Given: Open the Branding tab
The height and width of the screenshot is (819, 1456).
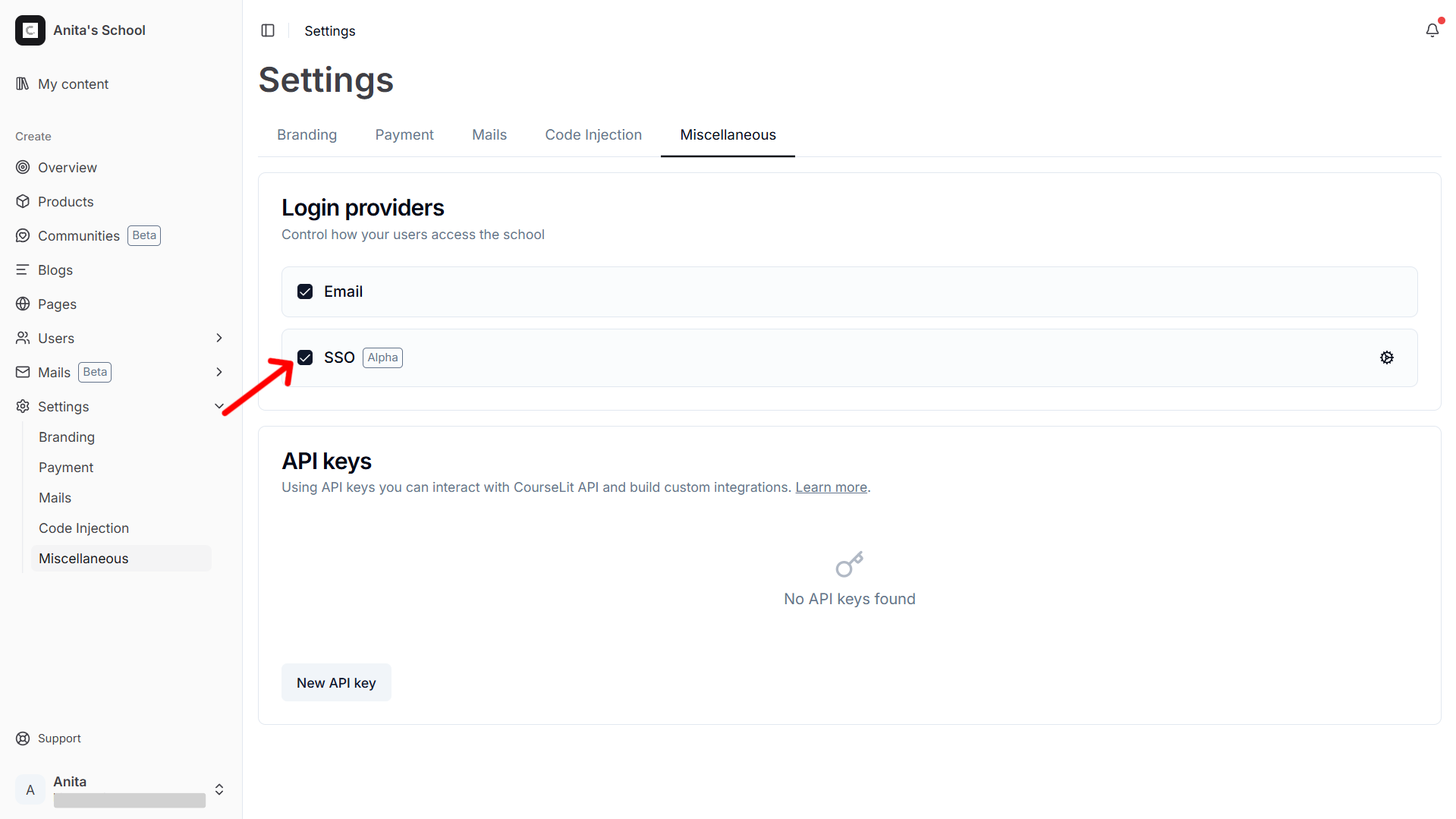Looking at the screenshot, I should coord(307,134).
